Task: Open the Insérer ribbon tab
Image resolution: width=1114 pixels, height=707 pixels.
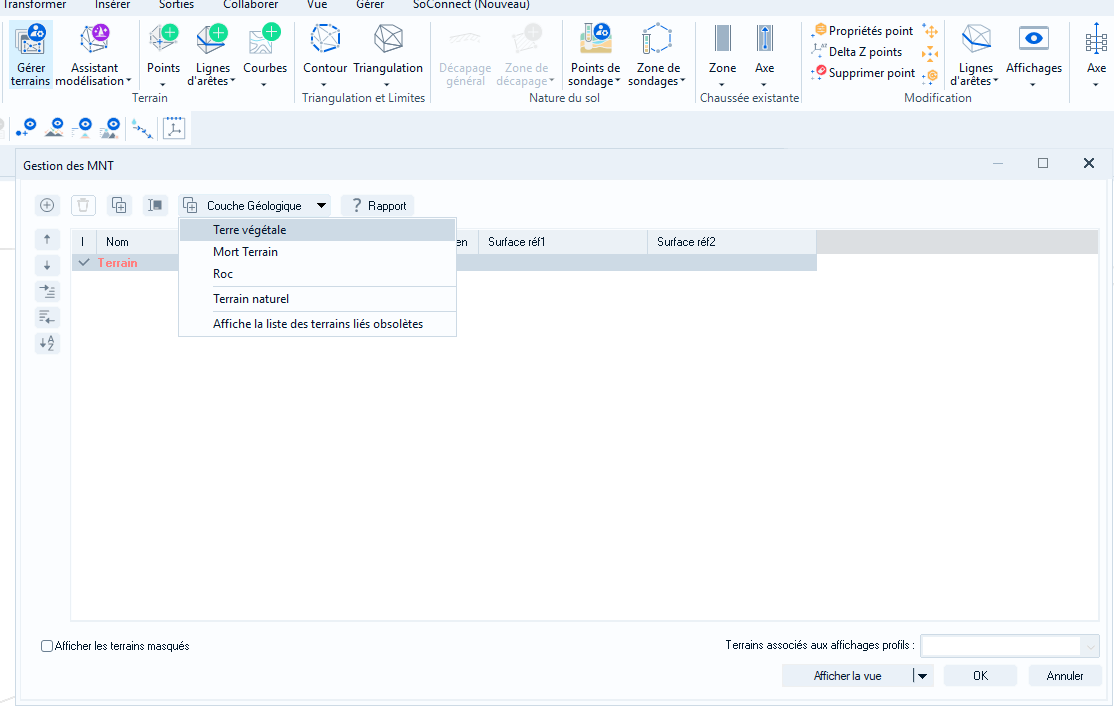Action: tap(112, 5)
